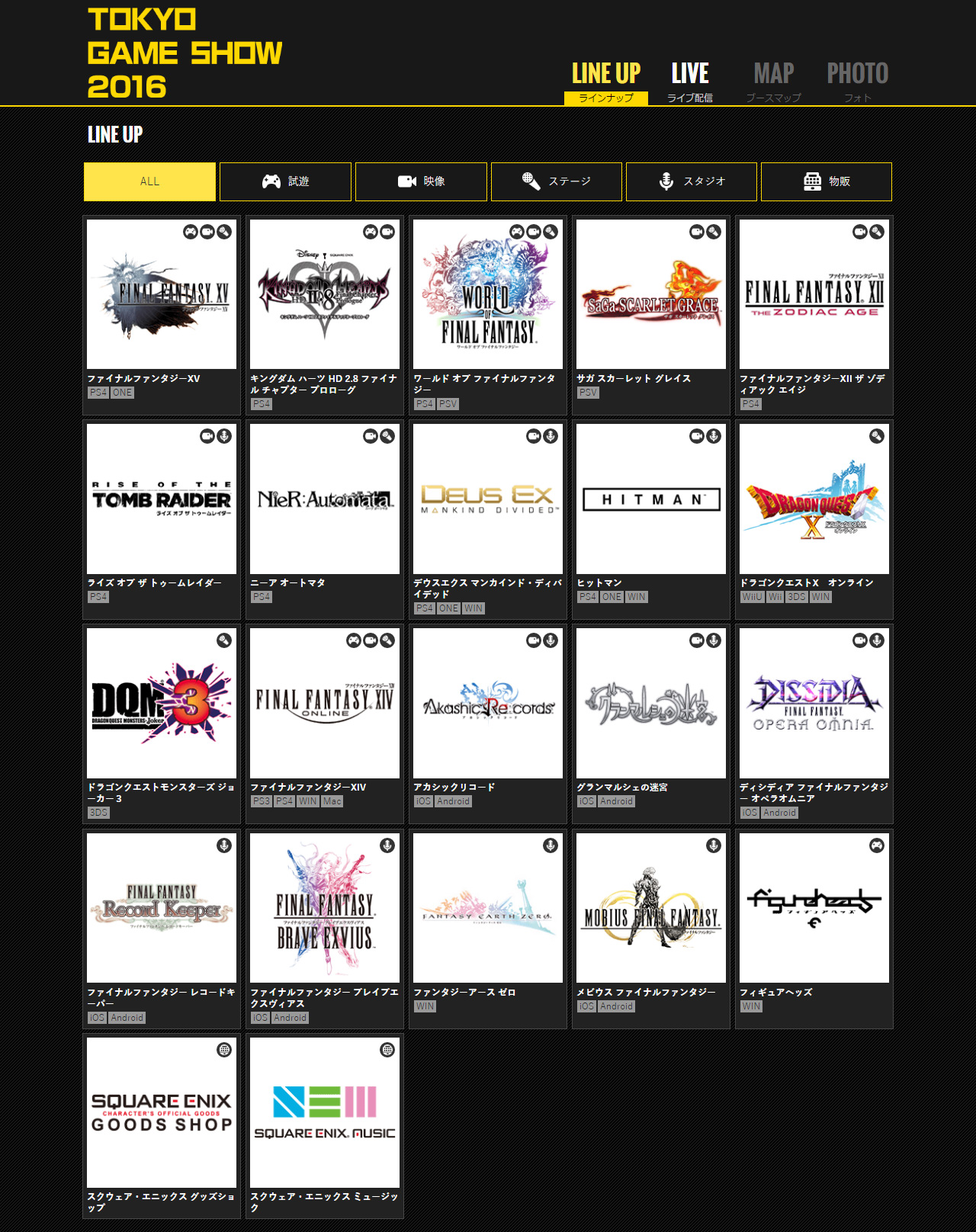Click stage icon on Dragon Quest X card

click(x=877, y=436)
